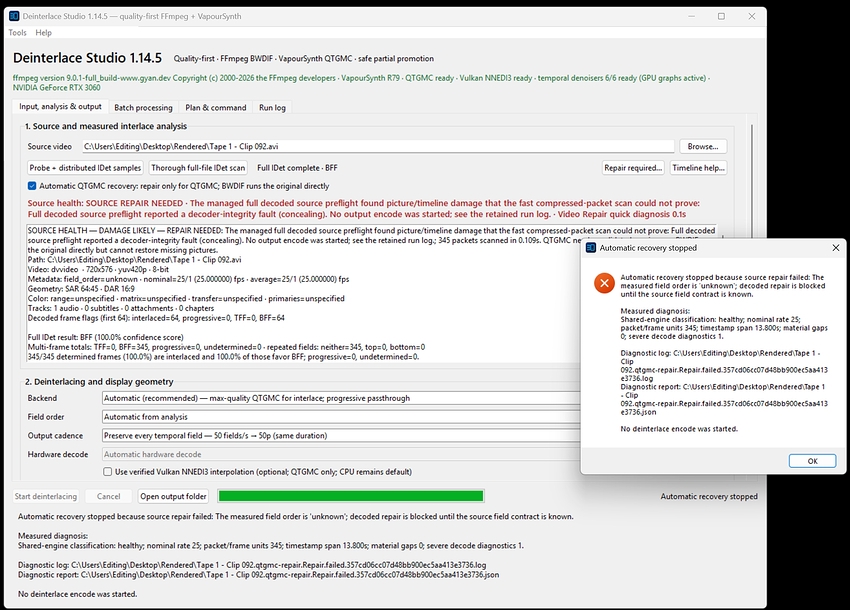Click the red error icon in recovery dialog
The height and width of the screenshot is (610, 850).
[604, 283]
